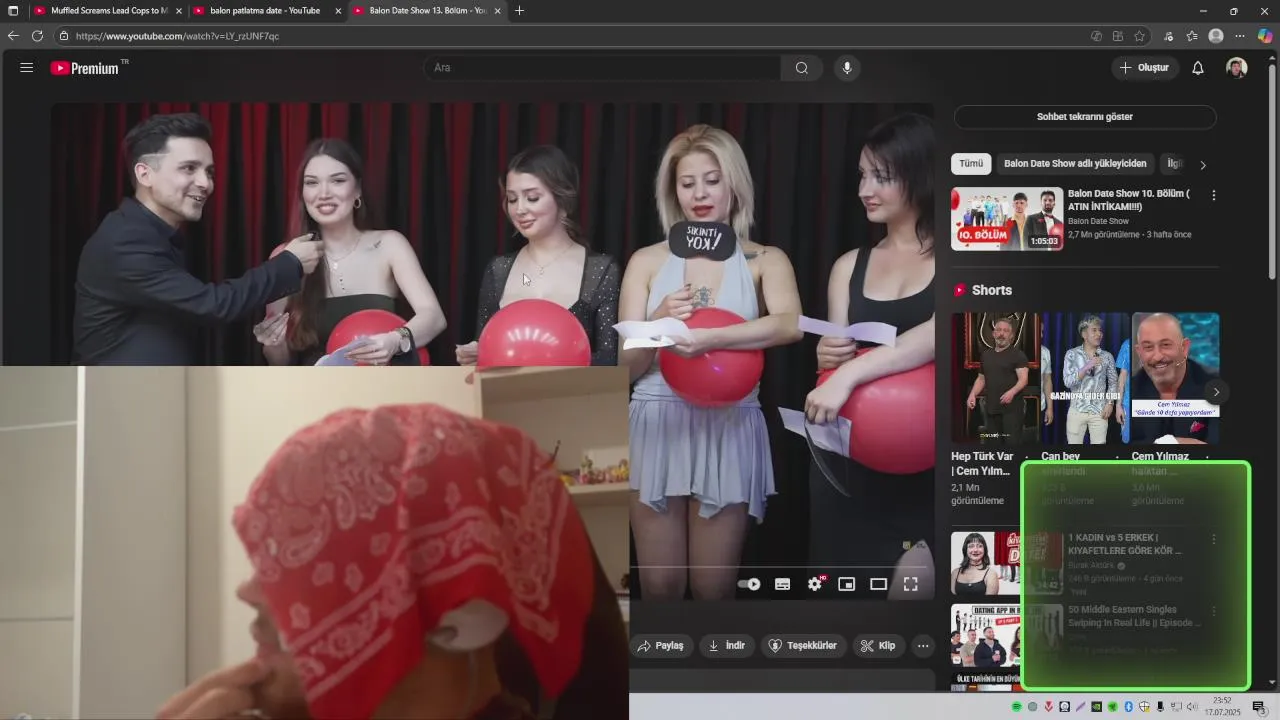Screen dimensions: 1280x720
Task: Click the search magnifier button
Action: click(802, 68)
